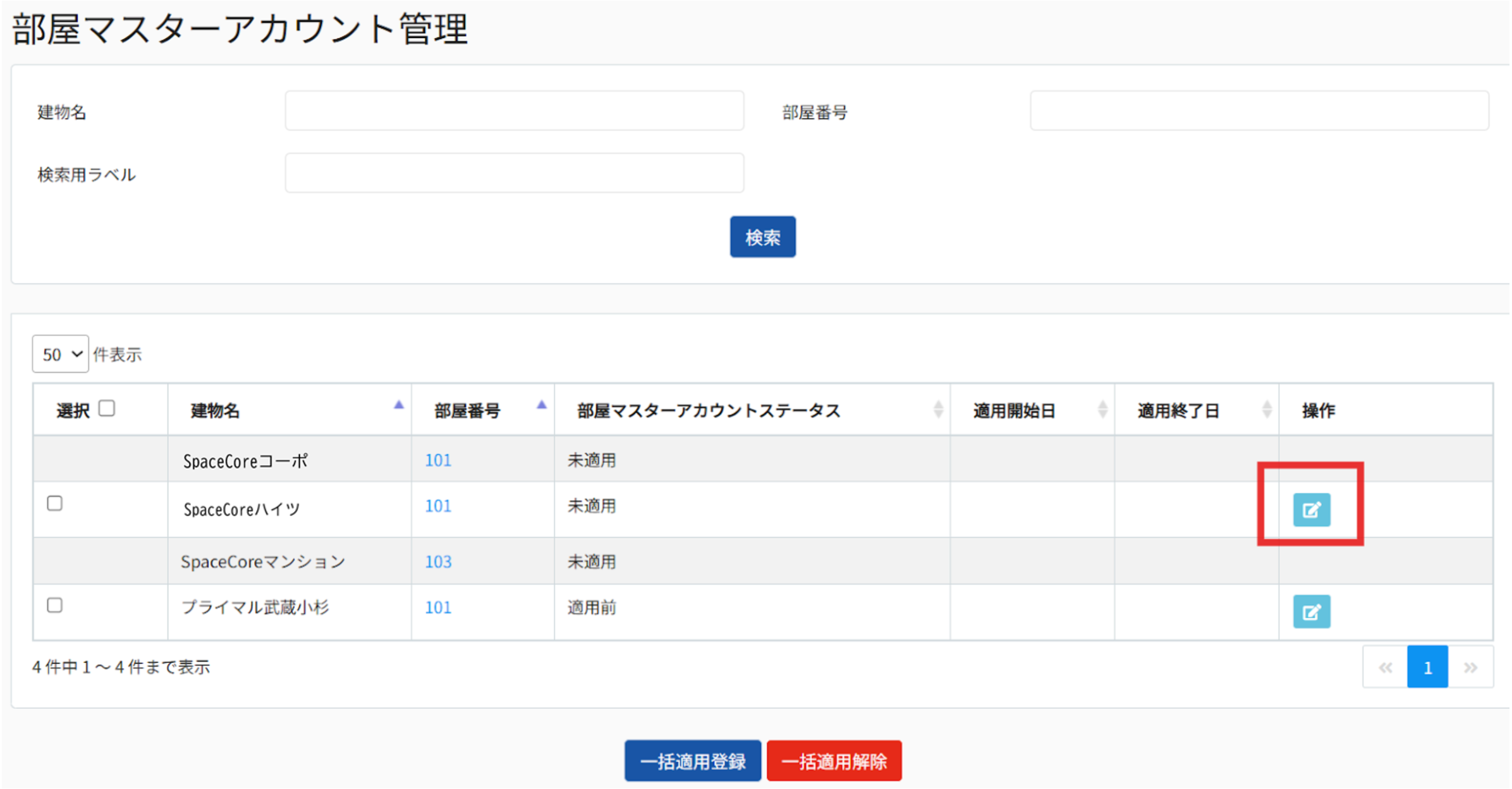Check the SpaceCoreハイツ row checkbox

point(55,504)
